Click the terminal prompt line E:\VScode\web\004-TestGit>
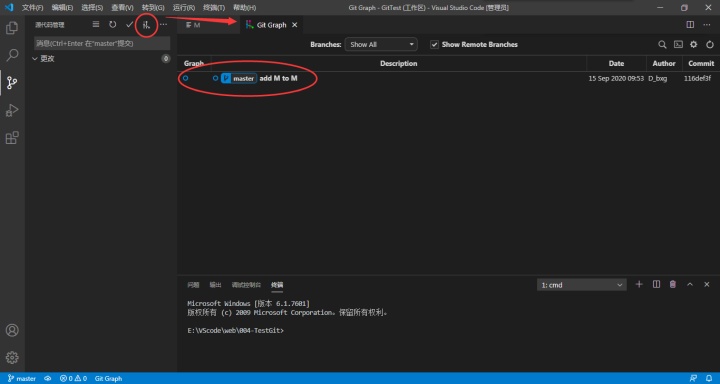The height and width of the screenshot is (384, 720). (236, 331)
